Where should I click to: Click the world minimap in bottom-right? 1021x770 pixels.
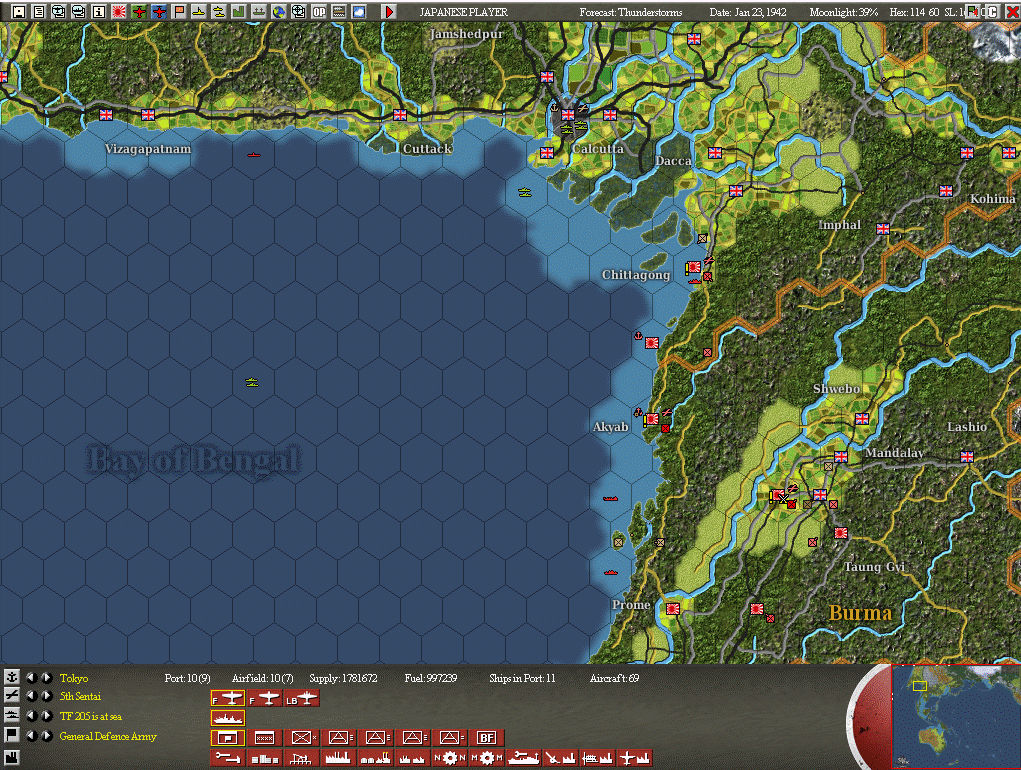[x=956, y=716]
